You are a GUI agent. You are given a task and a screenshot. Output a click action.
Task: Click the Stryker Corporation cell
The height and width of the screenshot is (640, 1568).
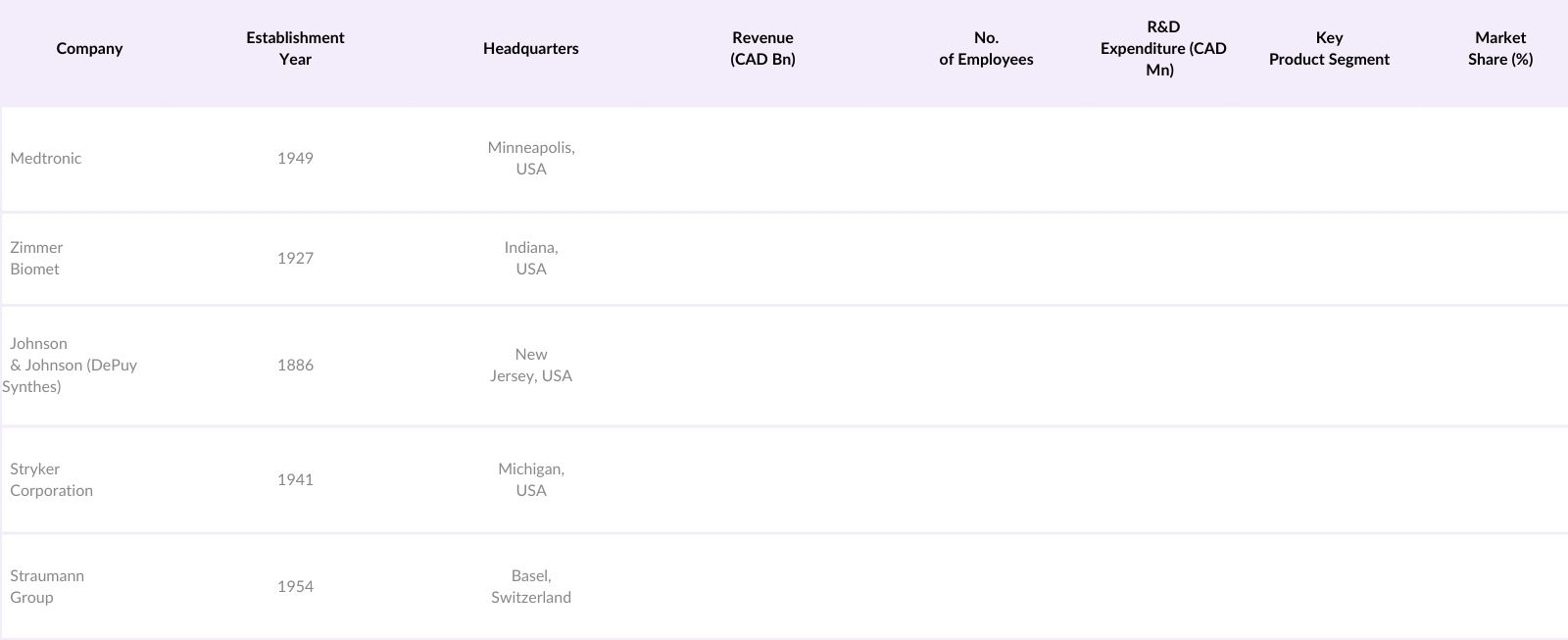(x=51, y=480)
